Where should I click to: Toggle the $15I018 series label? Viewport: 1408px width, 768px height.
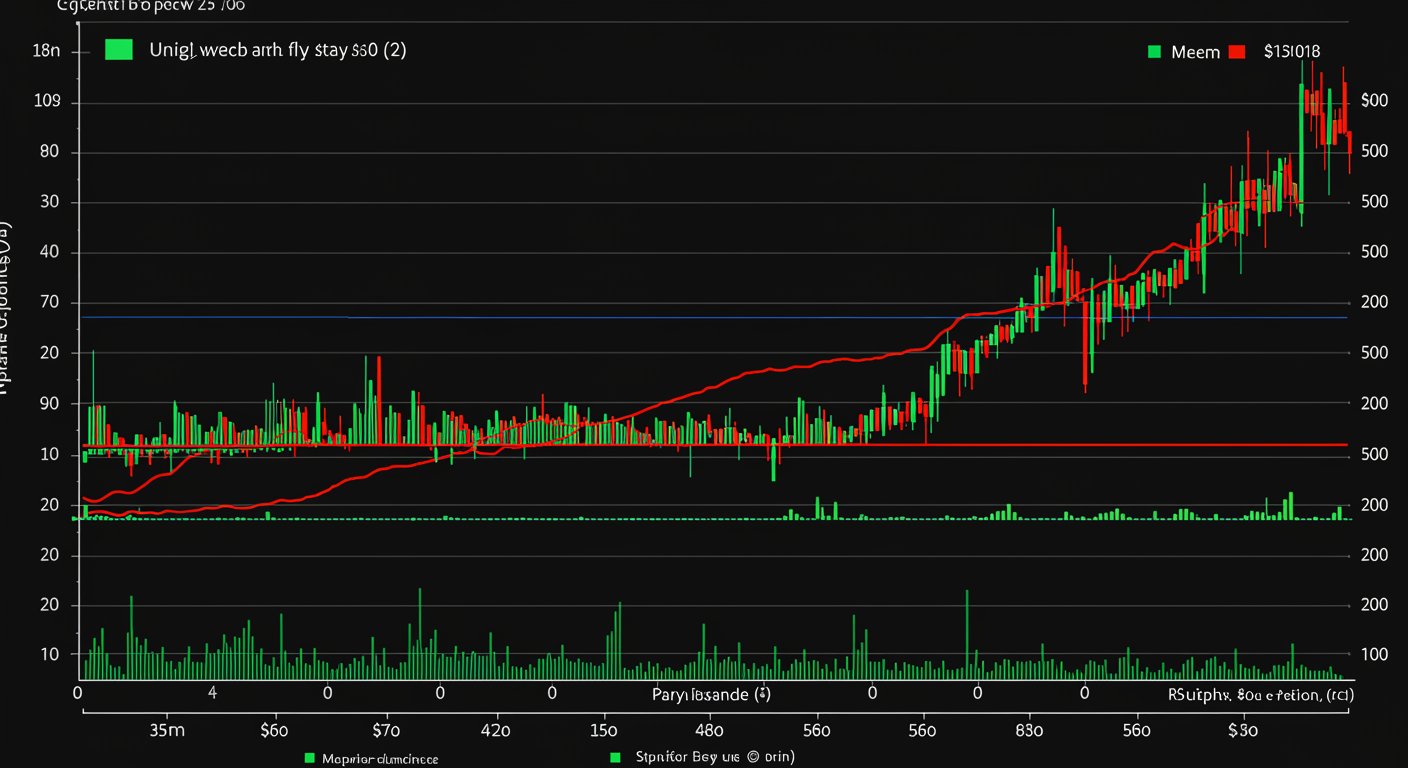coord(1292,52)
